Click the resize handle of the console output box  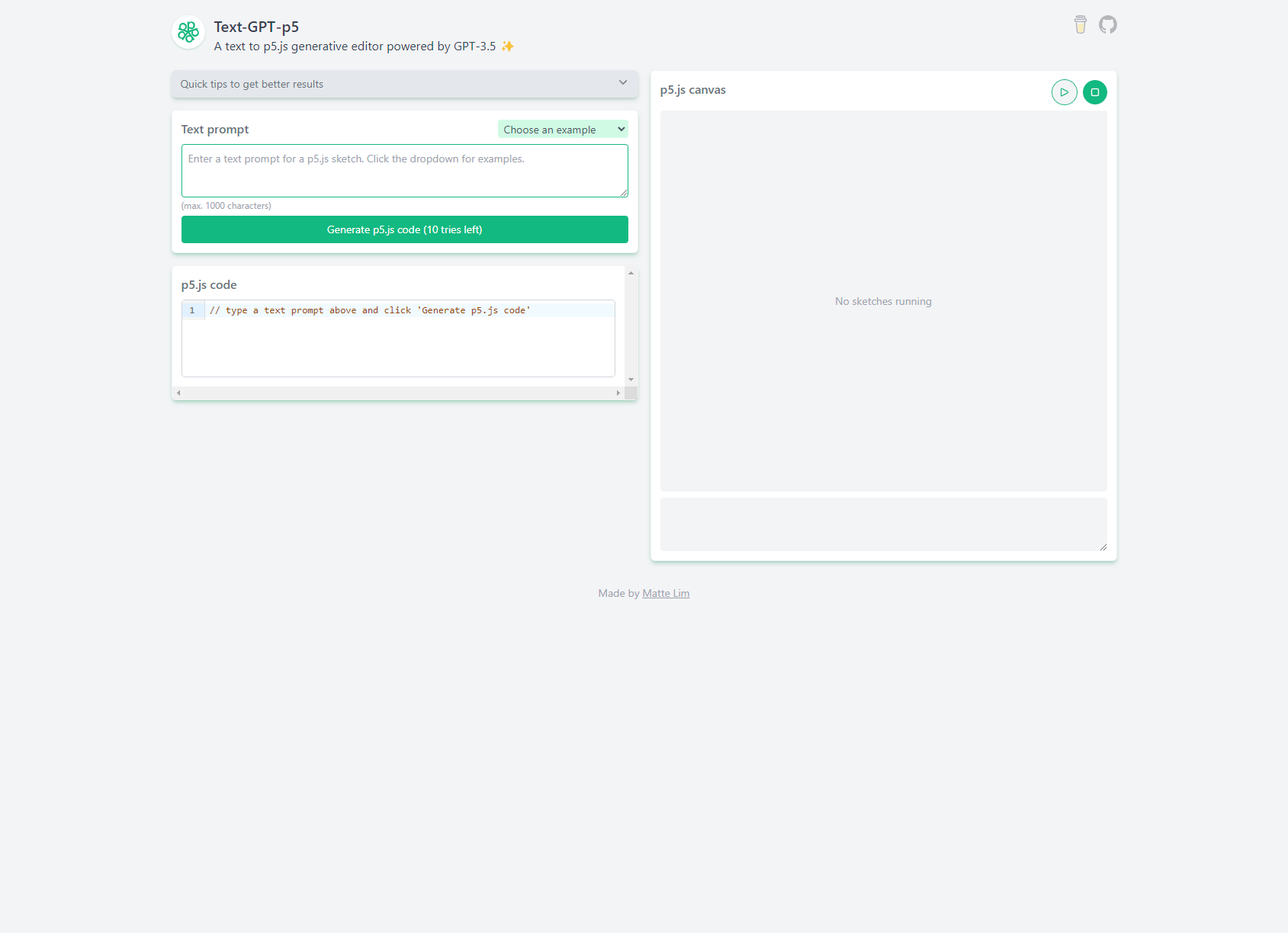pyautogui.click(x=1103, y=547)
